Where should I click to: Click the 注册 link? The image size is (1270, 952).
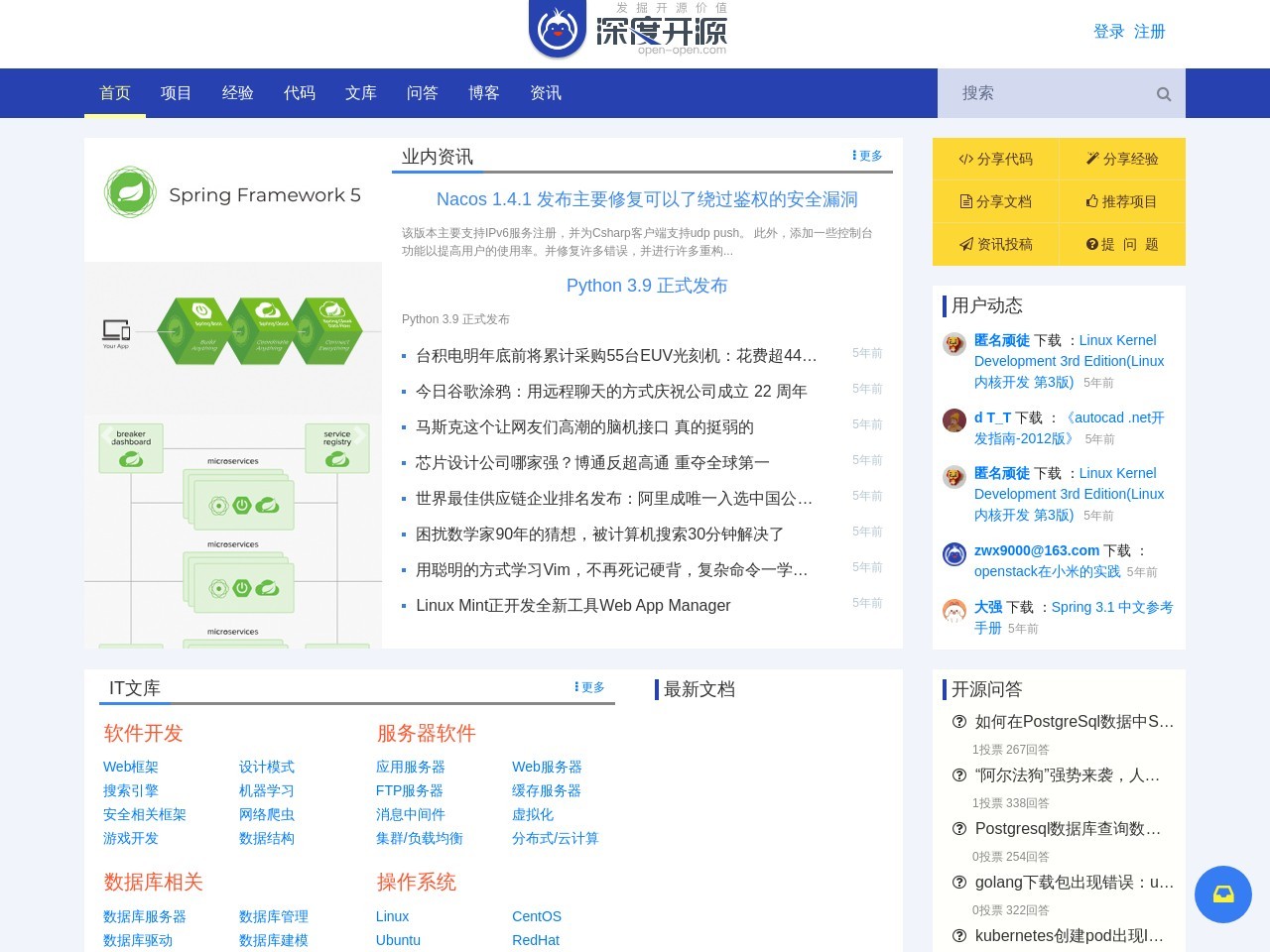pos(1149,32)
